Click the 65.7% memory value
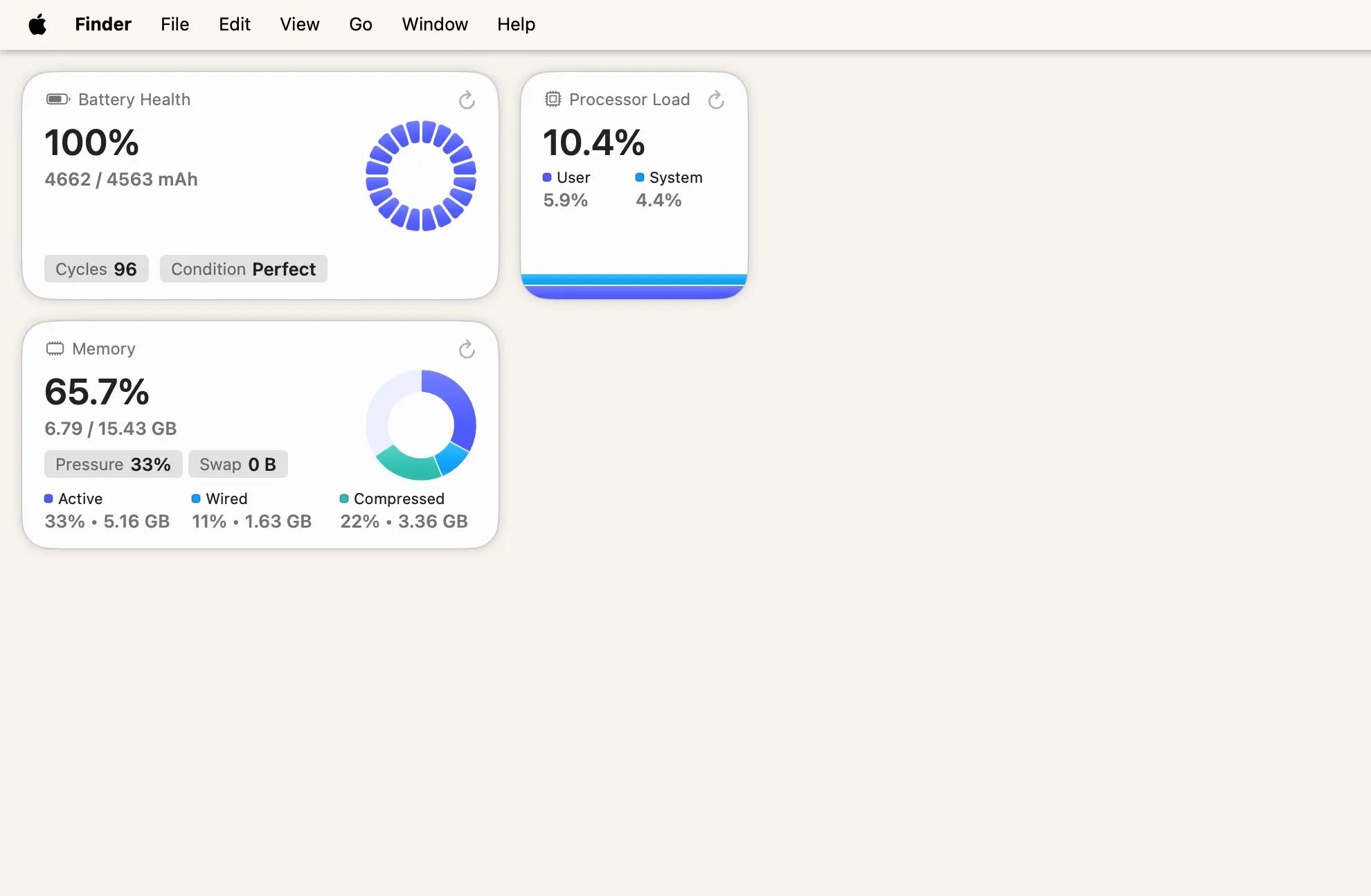The height and width of the screenshot is (896, 1371). [x=97, y=392]
